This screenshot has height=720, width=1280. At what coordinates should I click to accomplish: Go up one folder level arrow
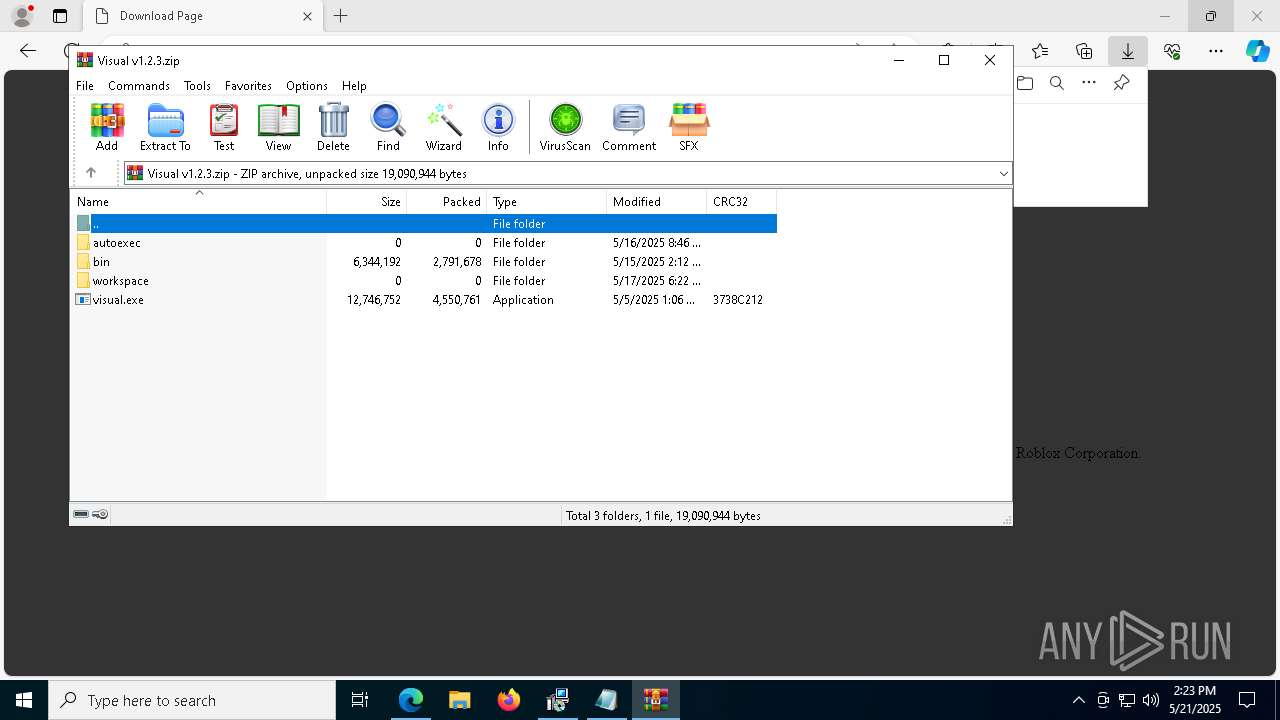pyautogui.click(x=90, y=173)
